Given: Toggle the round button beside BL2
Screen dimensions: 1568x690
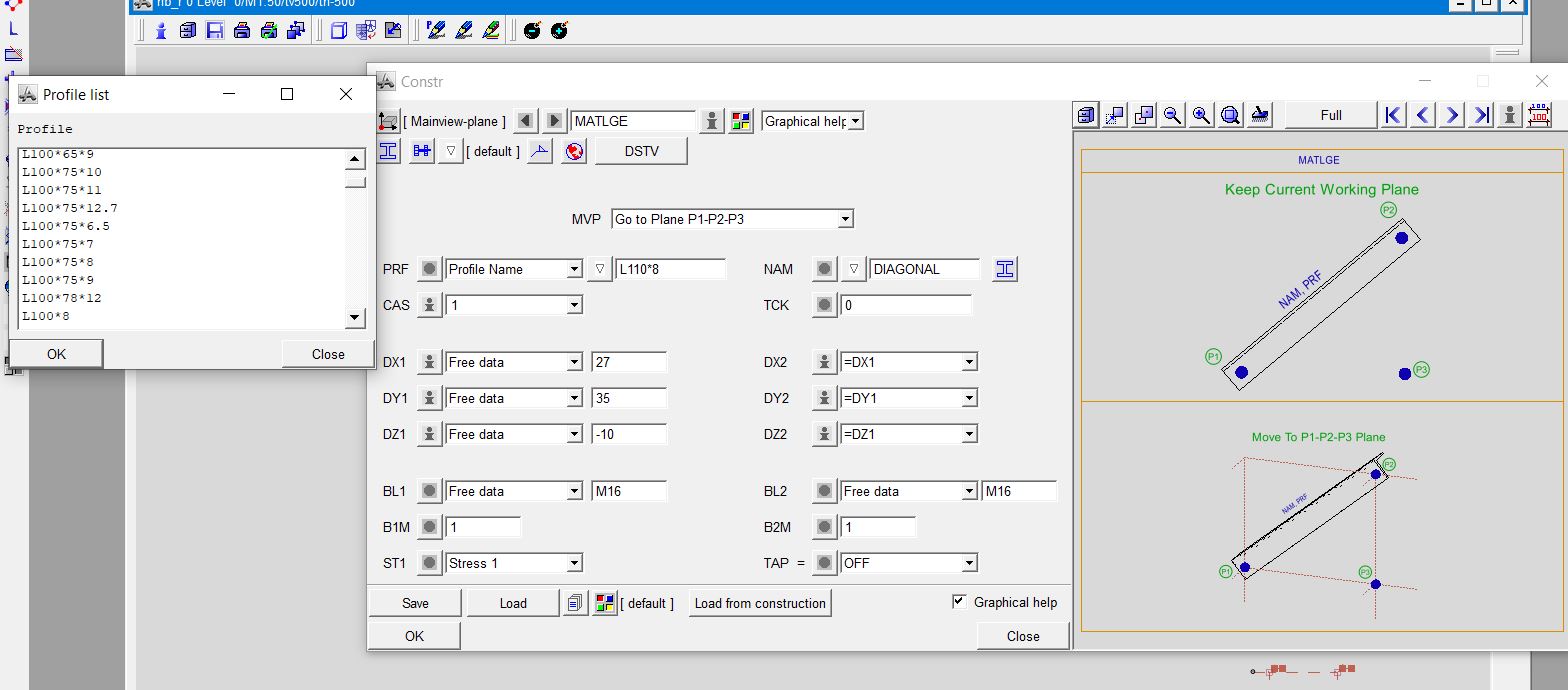Looking at the screenshot, I should point(824,491).
